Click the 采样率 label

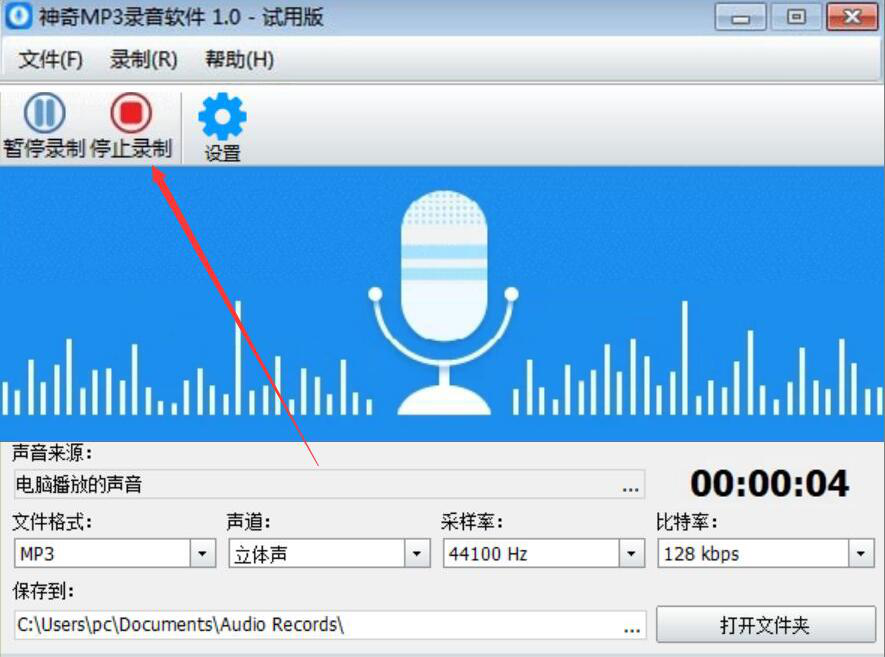click(x=472, y=522)
